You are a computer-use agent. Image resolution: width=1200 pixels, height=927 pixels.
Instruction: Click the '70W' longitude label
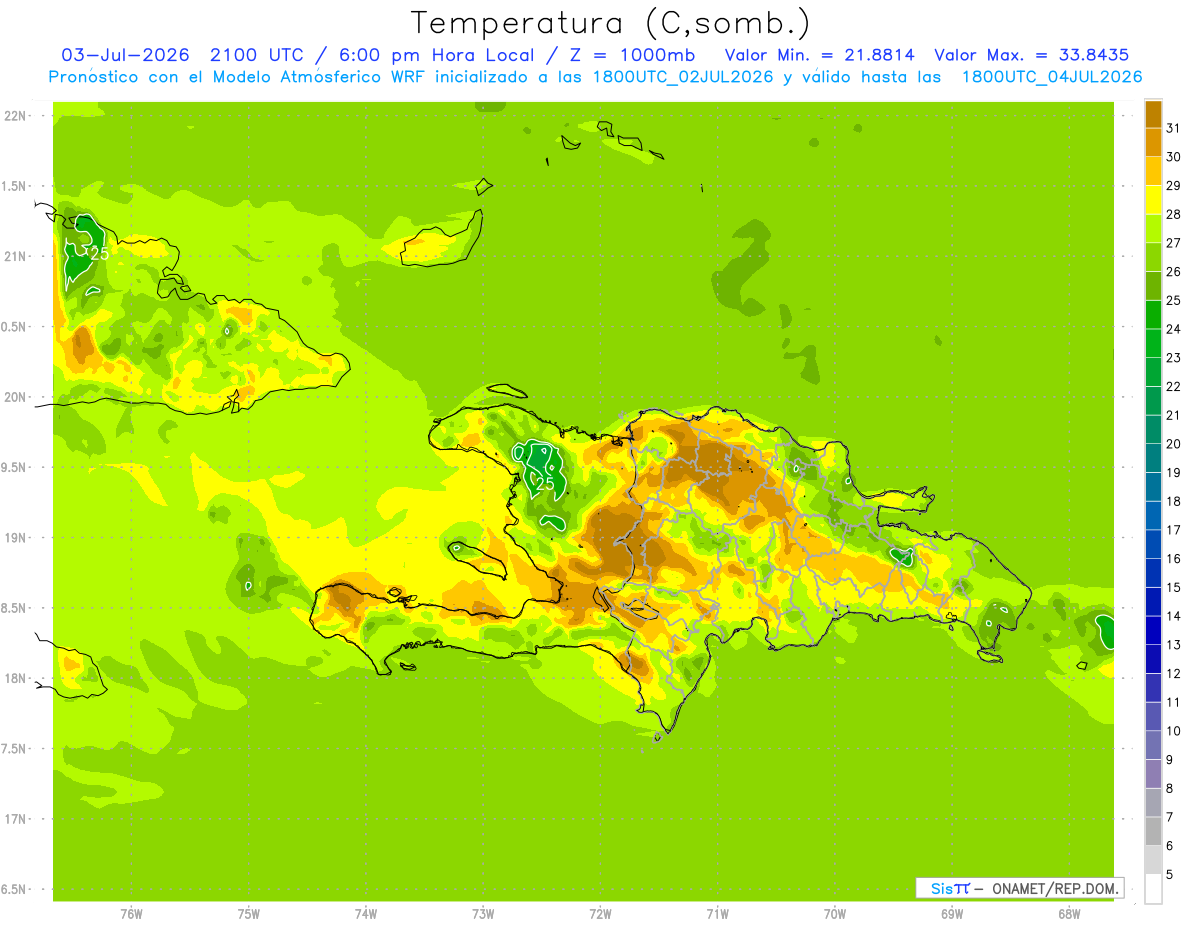835,913
